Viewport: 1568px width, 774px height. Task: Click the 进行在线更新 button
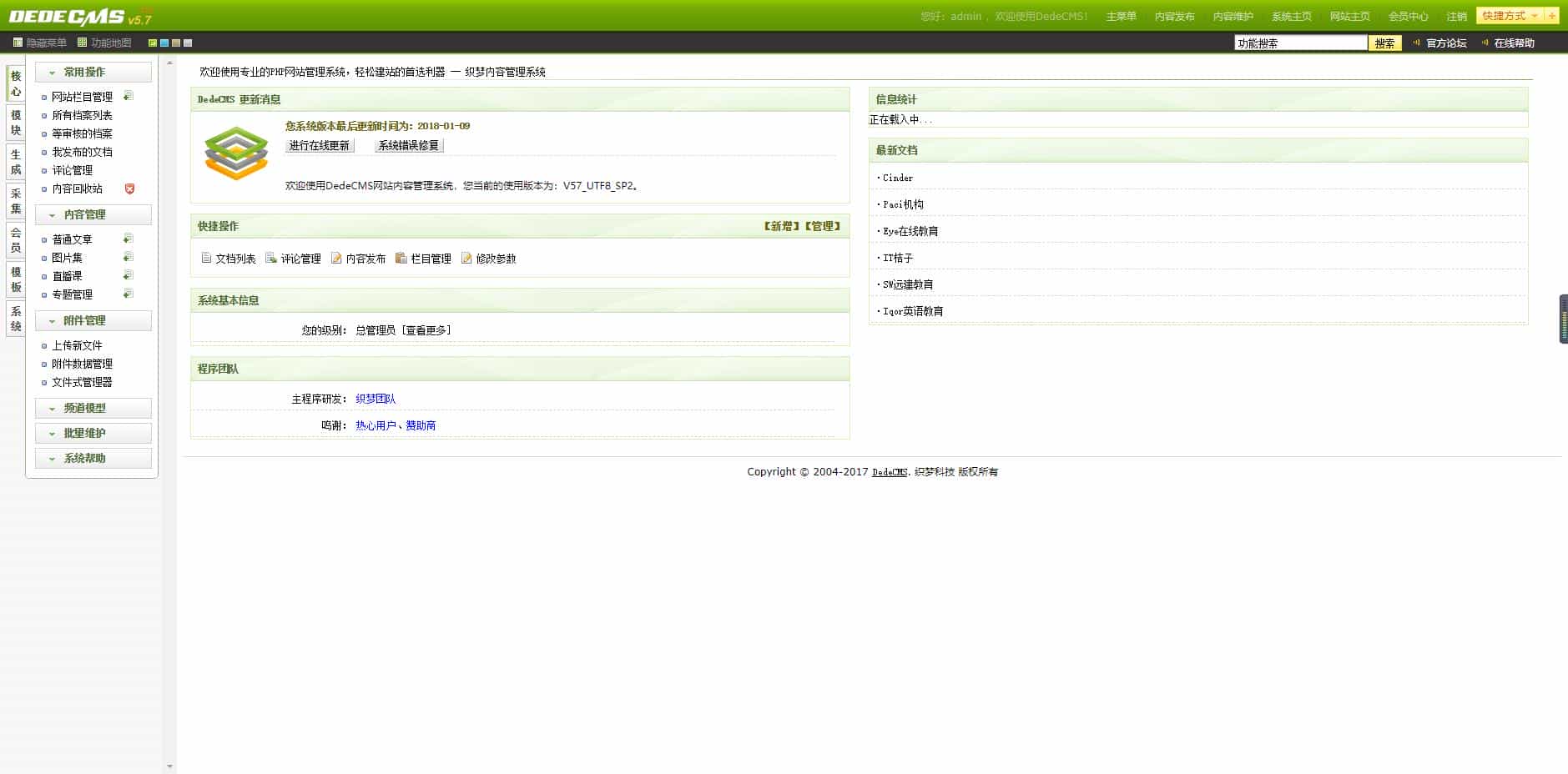(x=320, y=145)
